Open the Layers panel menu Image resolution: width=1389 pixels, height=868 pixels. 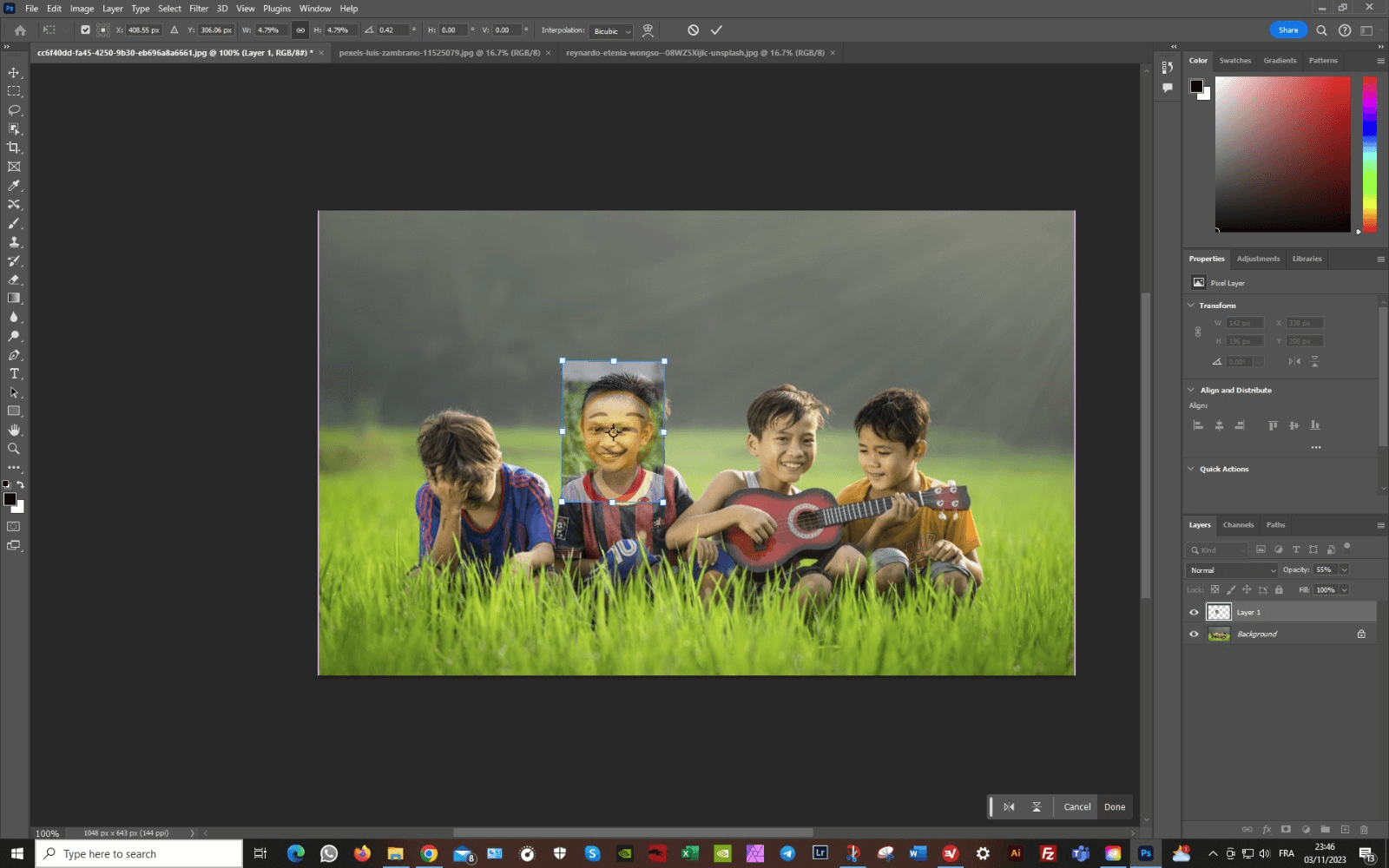[1380, 525]
